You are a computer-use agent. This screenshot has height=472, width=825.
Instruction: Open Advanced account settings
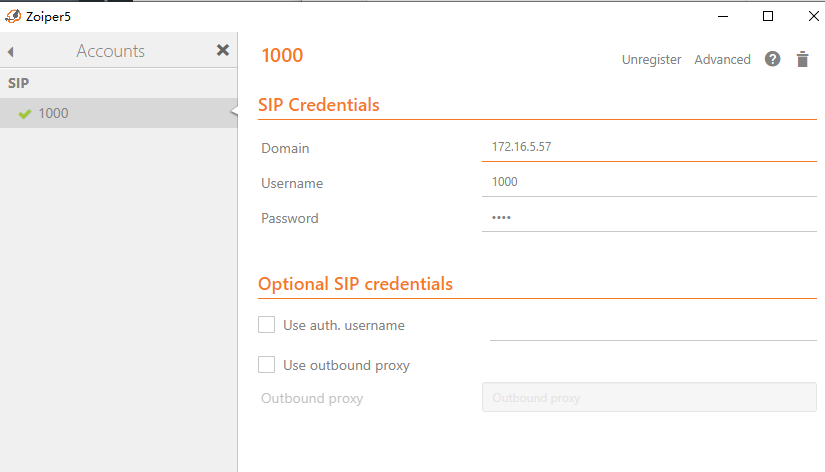[x=722, y=59]
